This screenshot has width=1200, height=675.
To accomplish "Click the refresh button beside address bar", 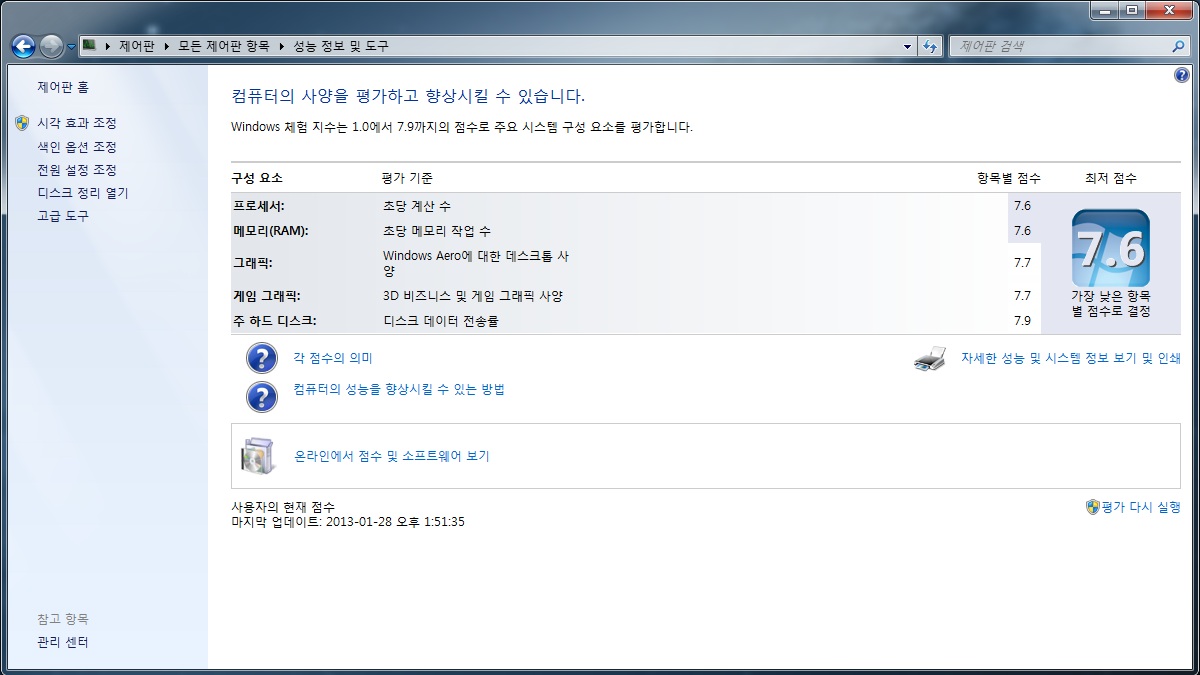I will point(931,46).
